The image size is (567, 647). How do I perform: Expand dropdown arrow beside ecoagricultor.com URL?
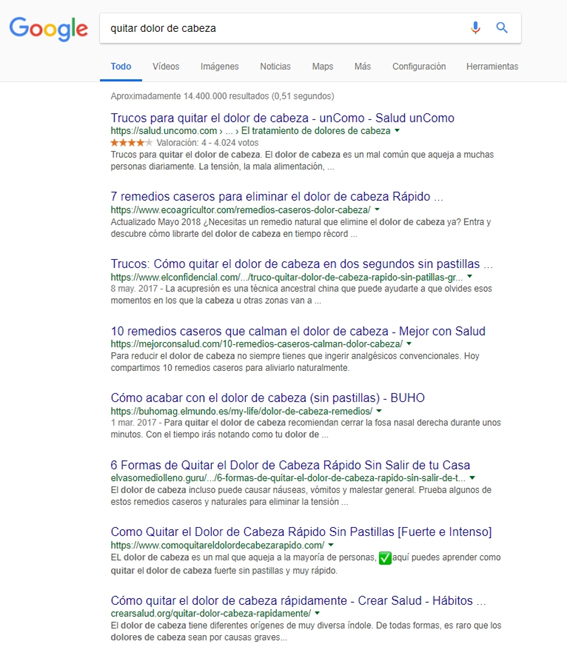pyautogui.click(x=377, y=209)
